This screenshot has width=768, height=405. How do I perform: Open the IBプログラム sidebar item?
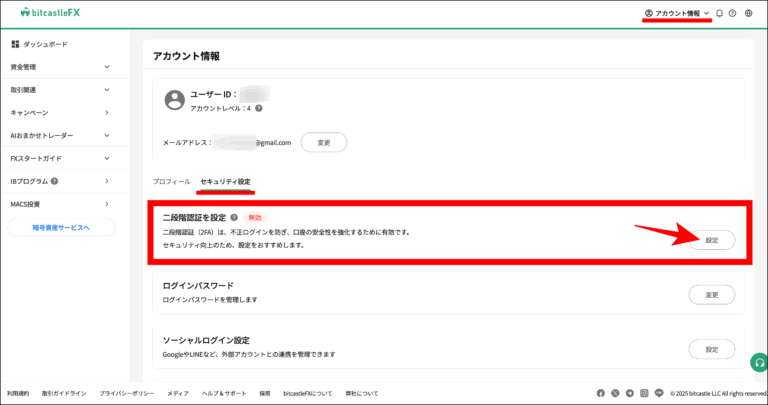point(61,181)
